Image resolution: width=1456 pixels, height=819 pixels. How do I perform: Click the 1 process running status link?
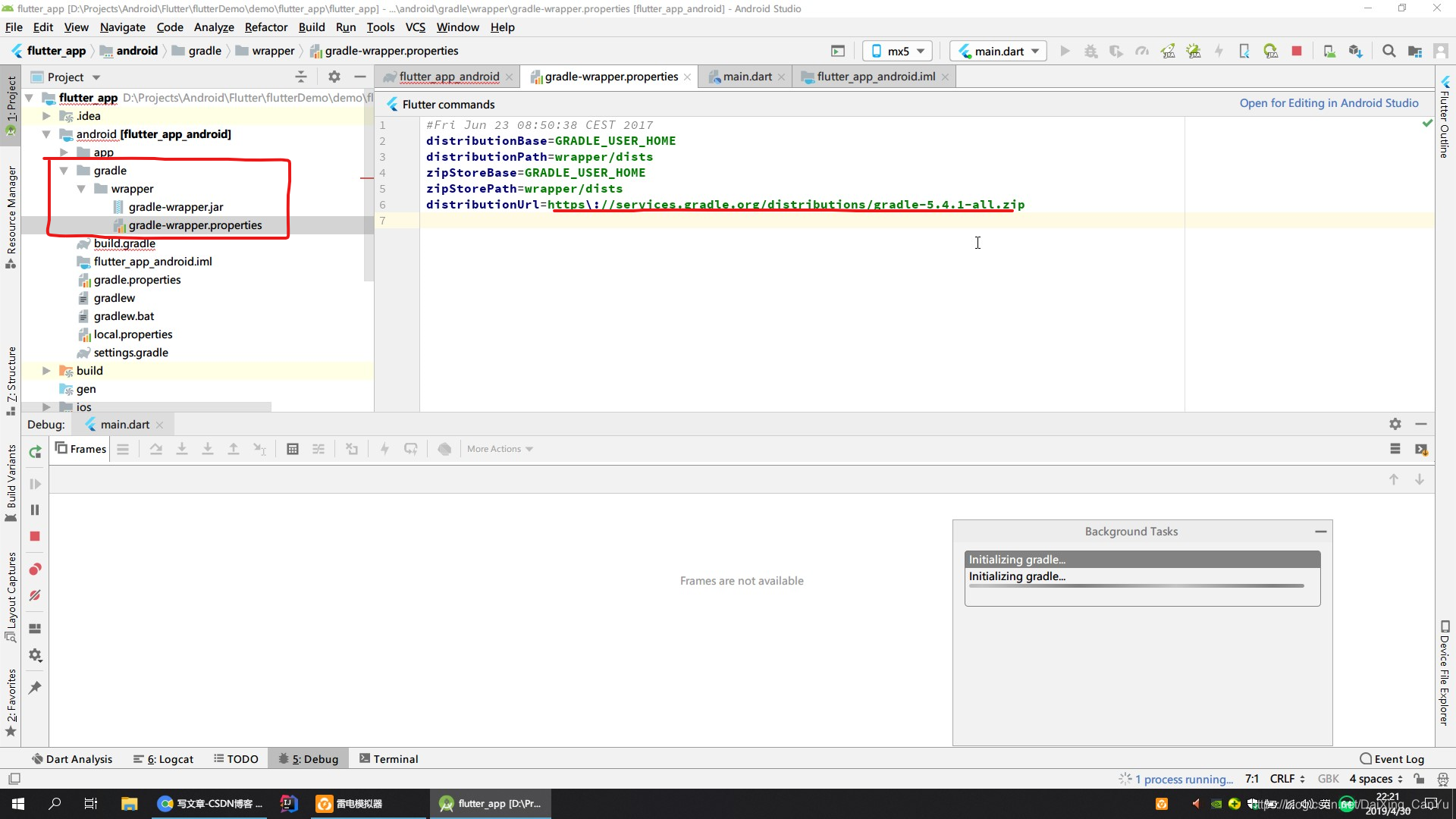click(1183, 779)
